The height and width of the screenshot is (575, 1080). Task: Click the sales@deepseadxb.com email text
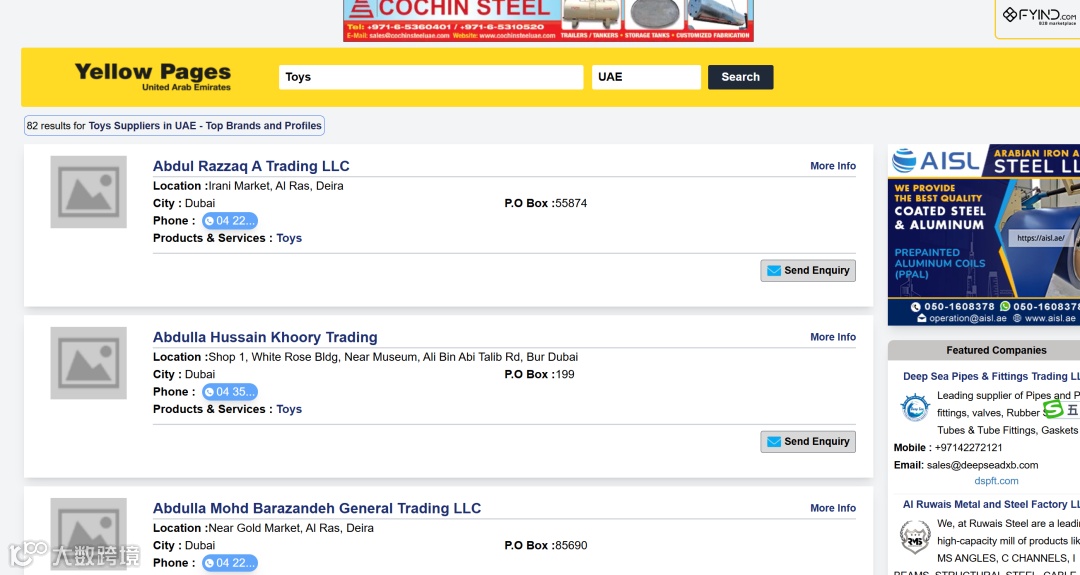tap(982, 465)
